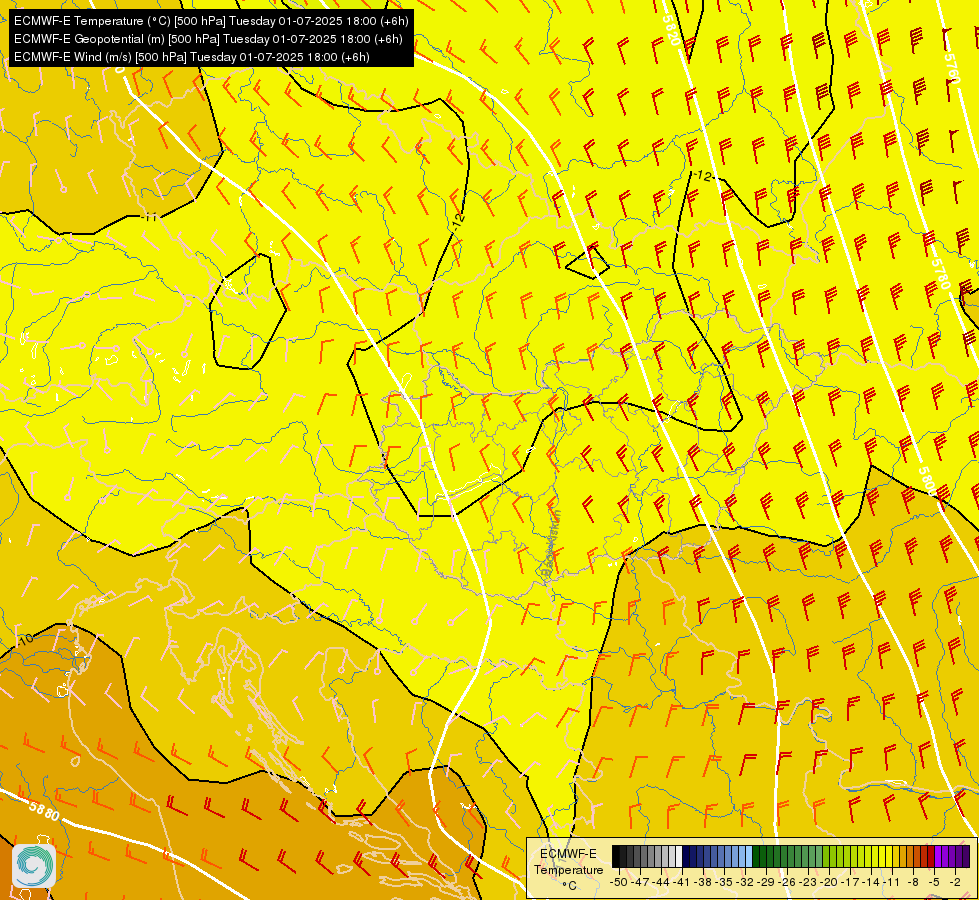
Task: Click the -11 isotherm contour label
Action: 149,217
